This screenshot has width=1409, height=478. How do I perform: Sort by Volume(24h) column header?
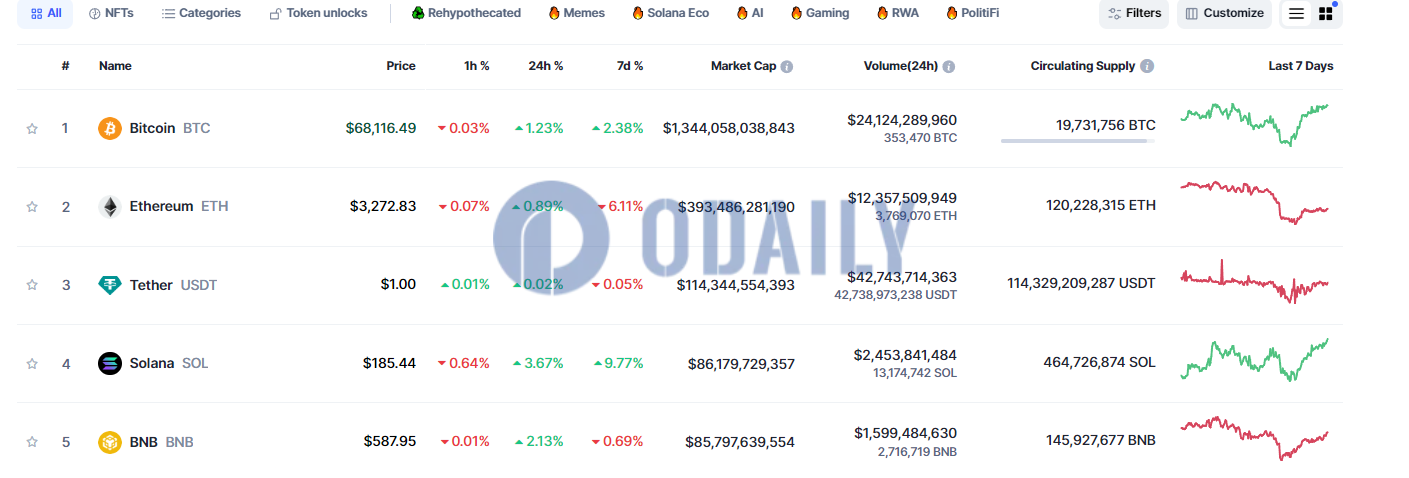tap(901, 66)
